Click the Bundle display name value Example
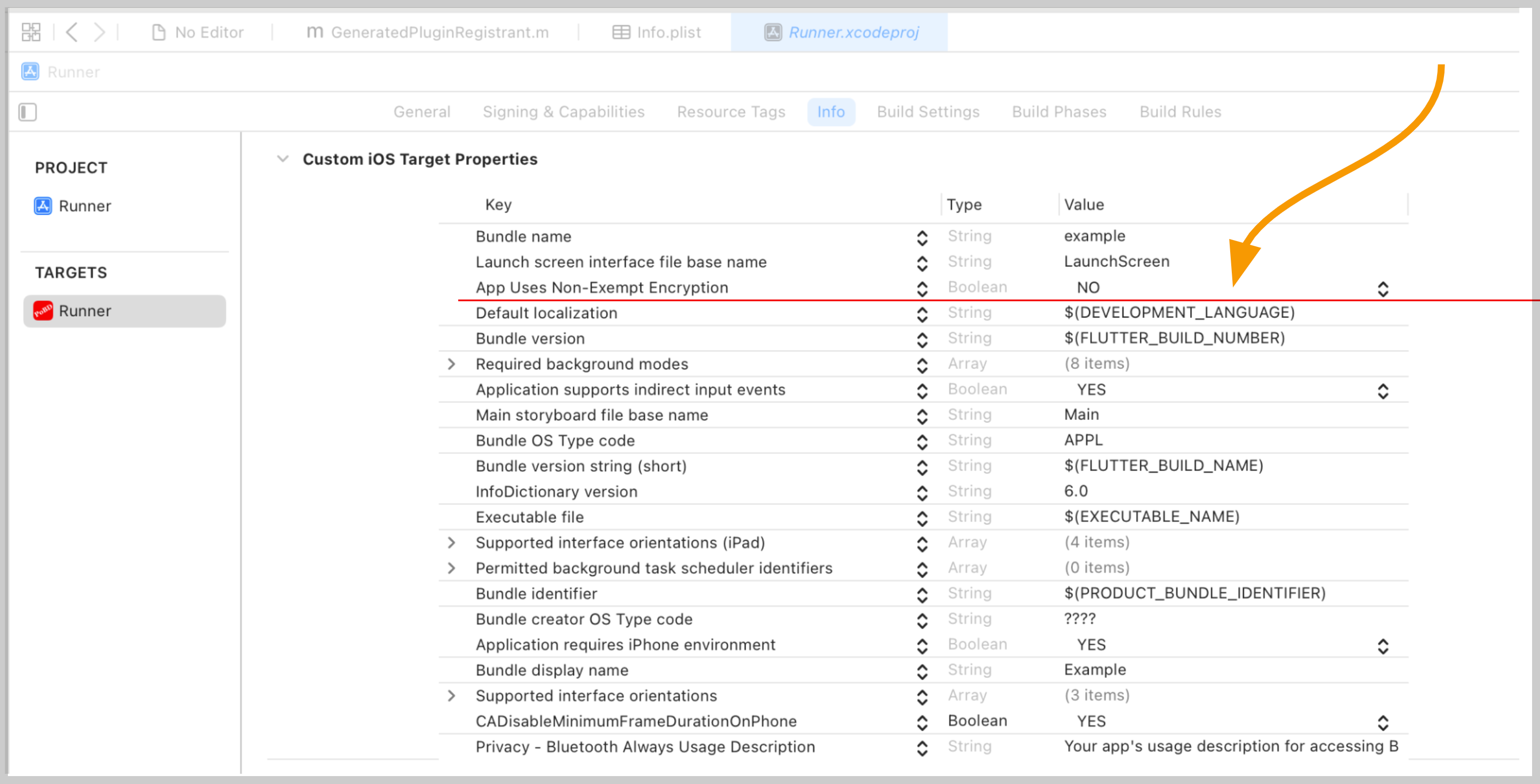Screen dimensions: 1540x784 tap(1094, 670)
